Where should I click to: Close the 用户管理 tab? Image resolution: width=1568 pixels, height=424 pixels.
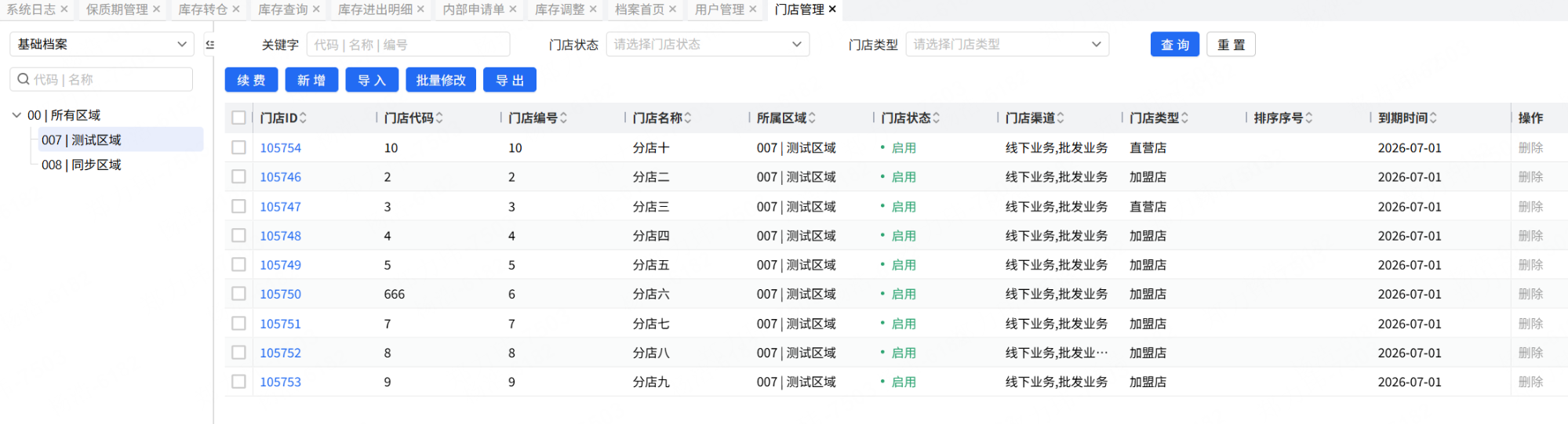click(x=753, y=9)
